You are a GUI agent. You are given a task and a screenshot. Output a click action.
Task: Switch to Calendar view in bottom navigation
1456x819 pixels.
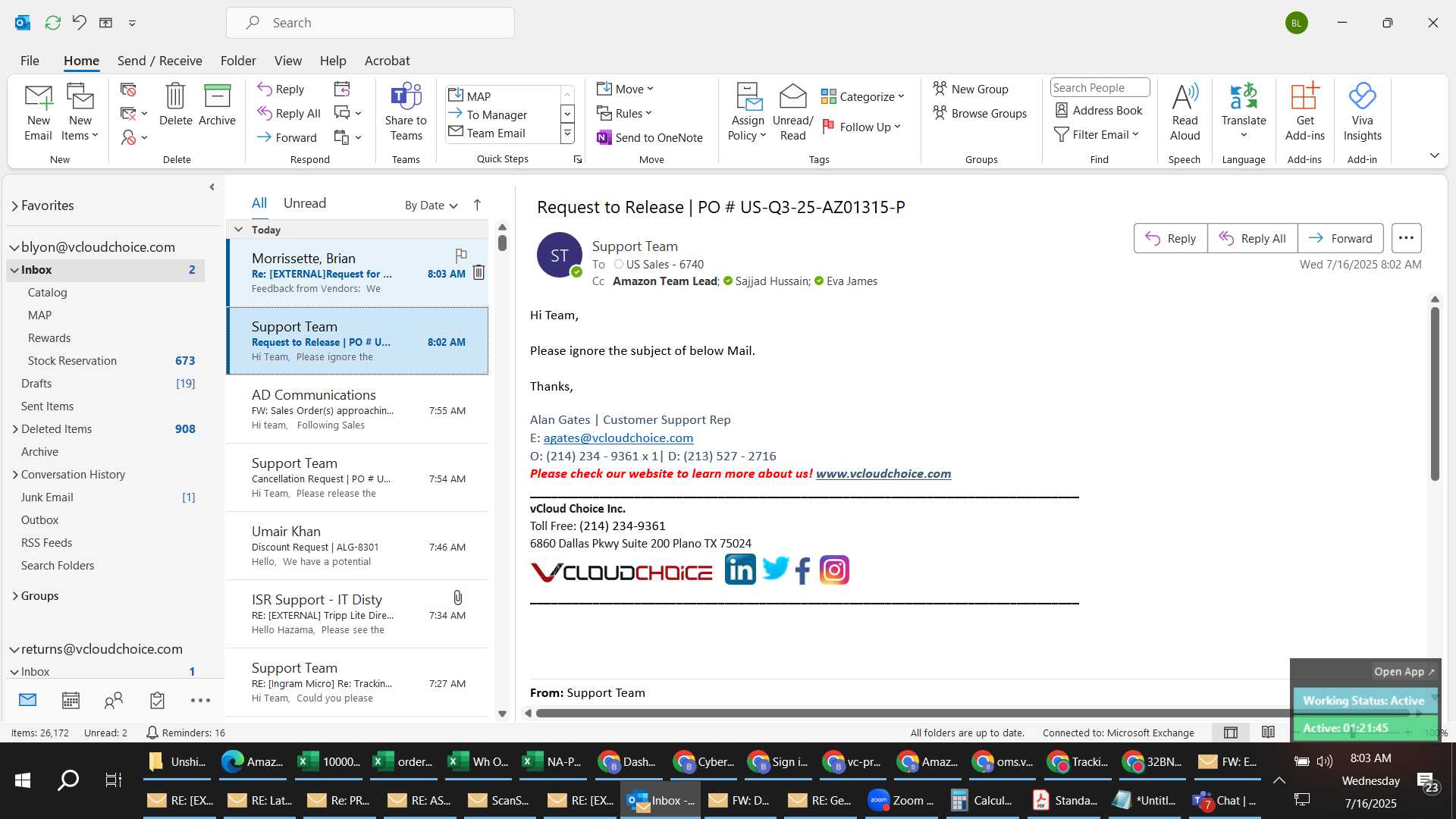(x=71, y=701)
